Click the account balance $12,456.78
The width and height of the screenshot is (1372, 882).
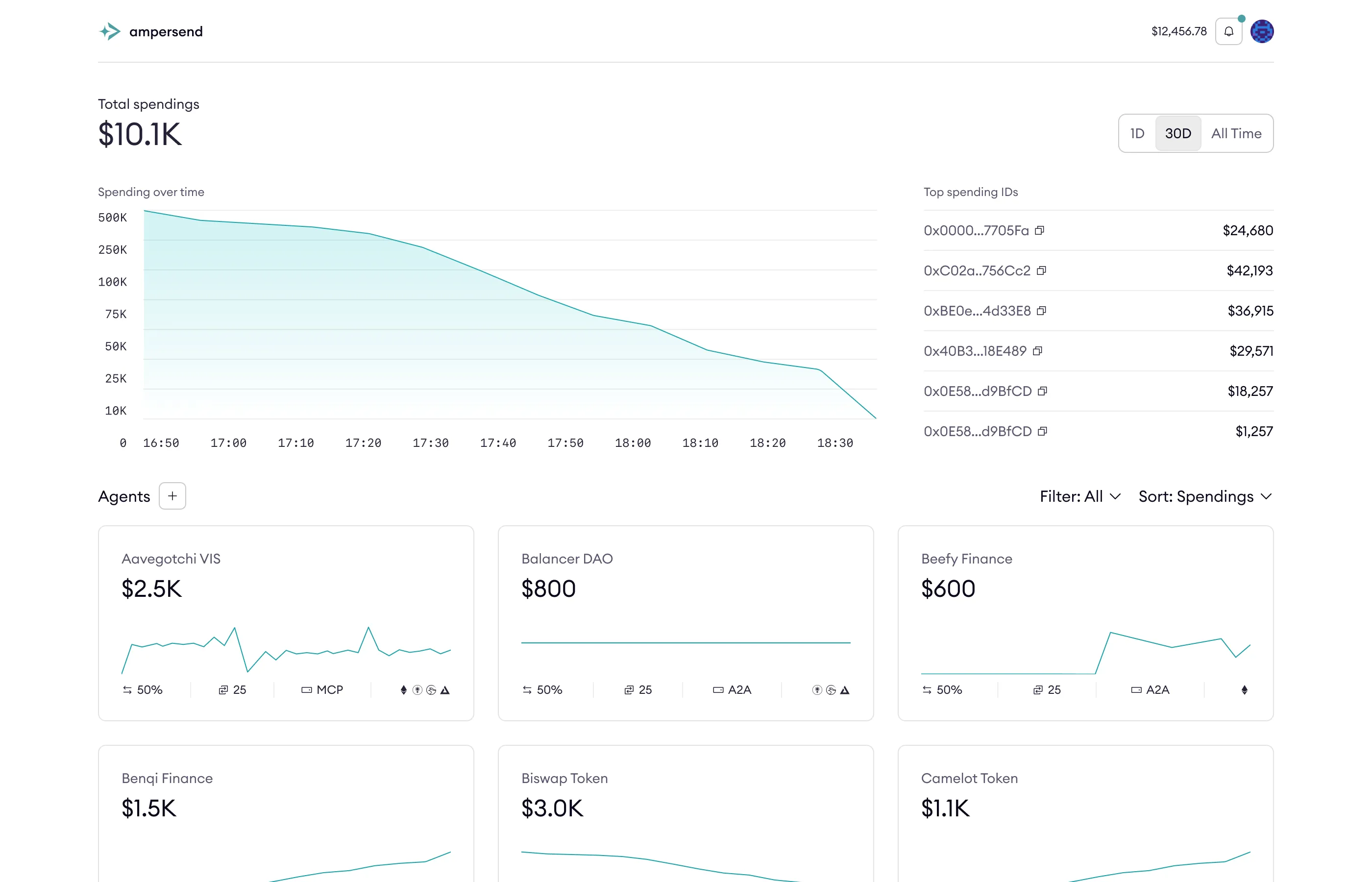click(x=1178, y=31)
